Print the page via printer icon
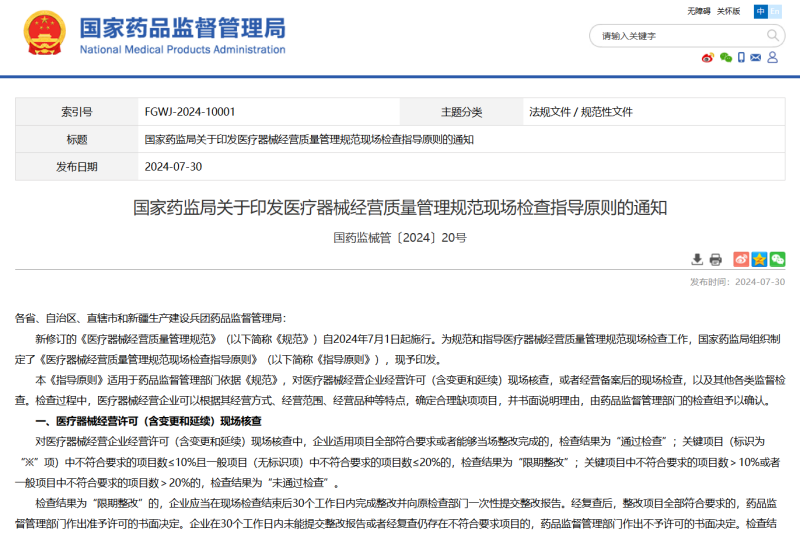 pos(716,260)
